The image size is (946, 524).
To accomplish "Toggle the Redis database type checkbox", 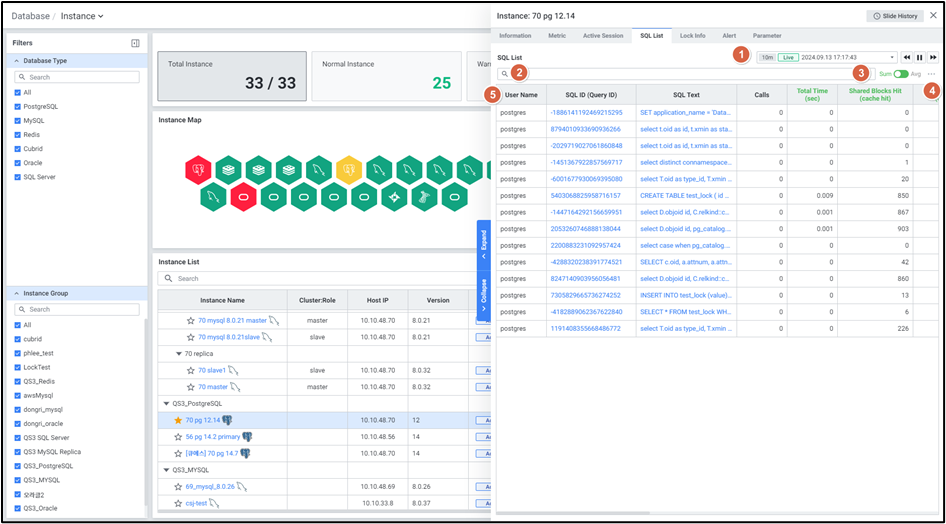I will [x=17, y=134].
